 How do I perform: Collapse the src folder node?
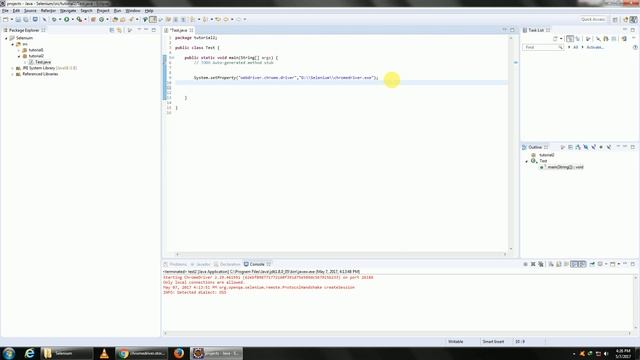[x=13, y=44]
